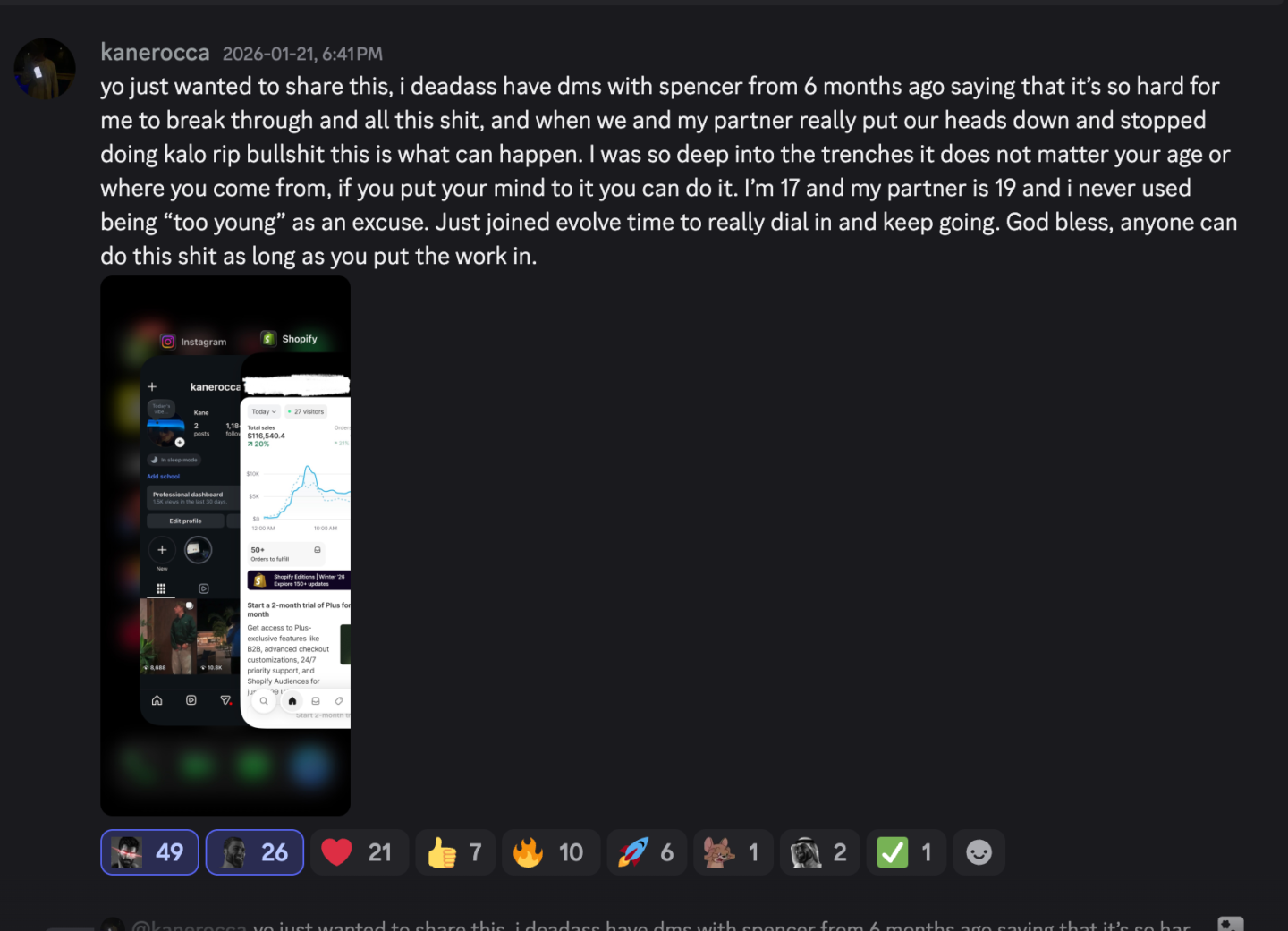The width and height of the screenshot is (1288, 931).
Task: React with the fire emoji
Action: point(551,852)
